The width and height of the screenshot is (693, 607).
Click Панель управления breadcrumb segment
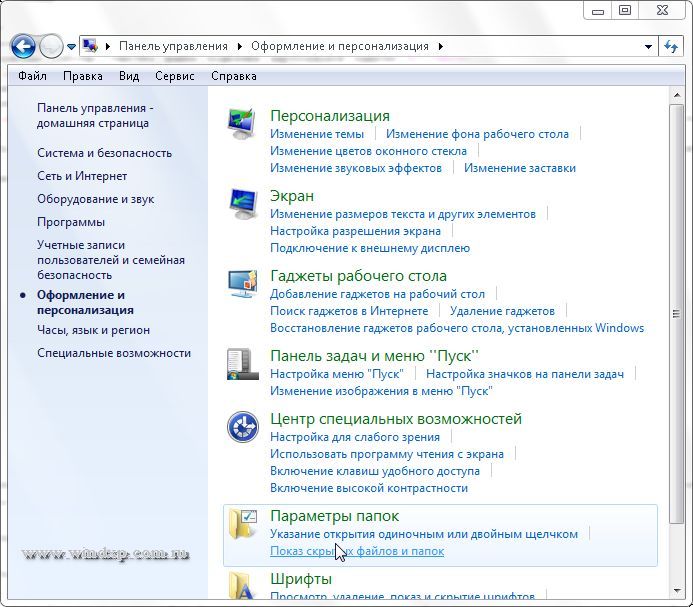(173, 46)
